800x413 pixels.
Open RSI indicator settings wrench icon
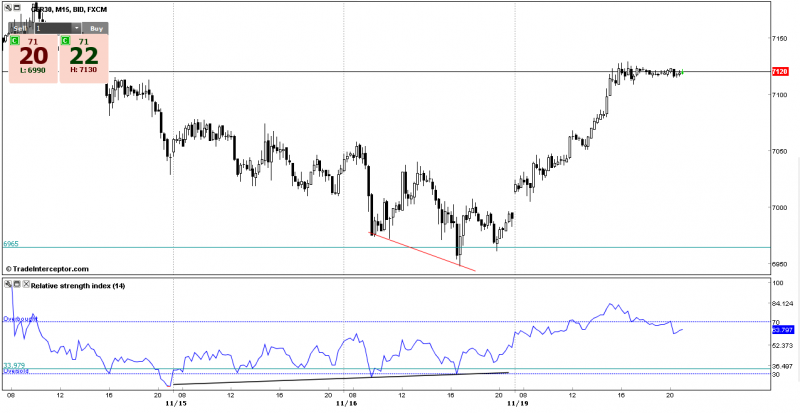pos(8,286)
